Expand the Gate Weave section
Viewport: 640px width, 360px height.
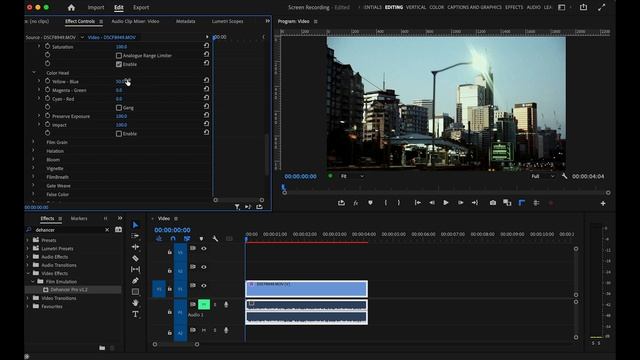pos(33,185)
